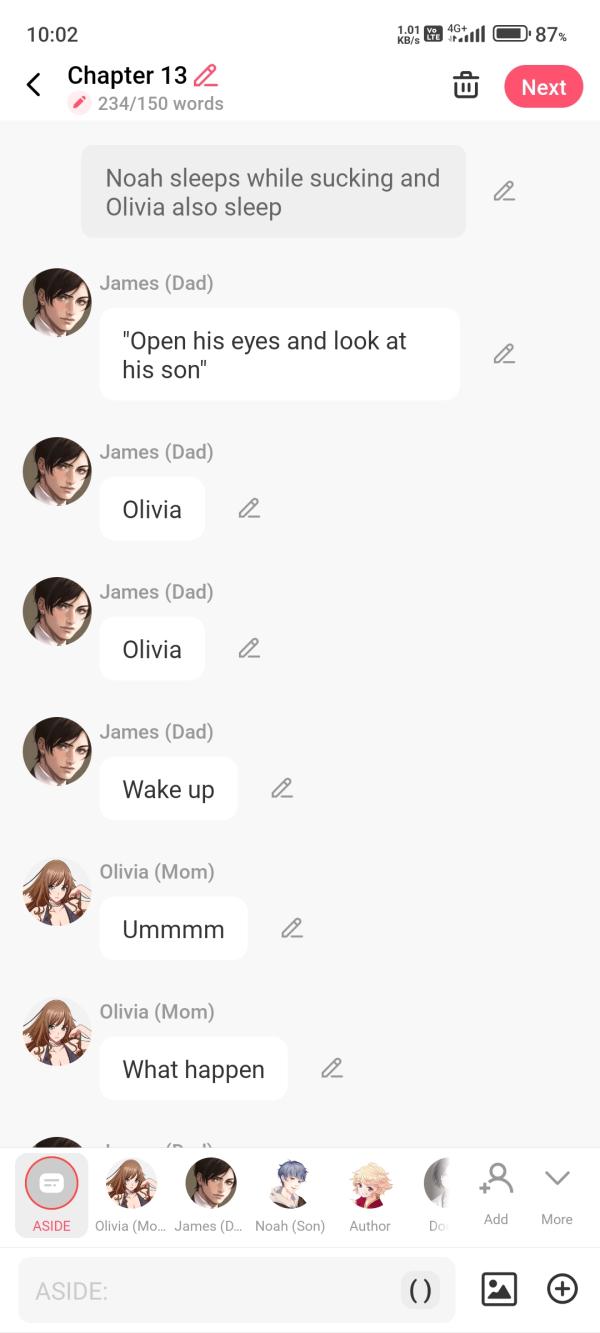The width and height of the screenshot is (600, 1333).
Task: Open the image insert icon near the input bar
Action: (499, 1289)
